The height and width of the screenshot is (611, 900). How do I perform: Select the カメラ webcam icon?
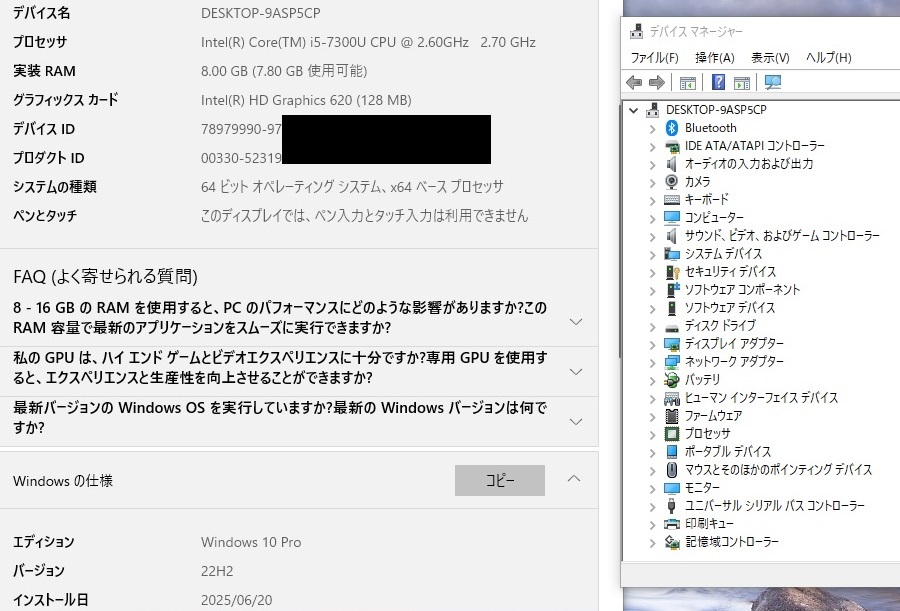(x=672, y=181)
